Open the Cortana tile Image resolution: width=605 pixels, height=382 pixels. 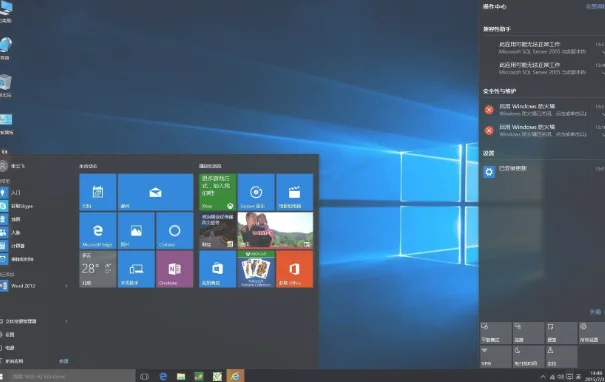175,230
